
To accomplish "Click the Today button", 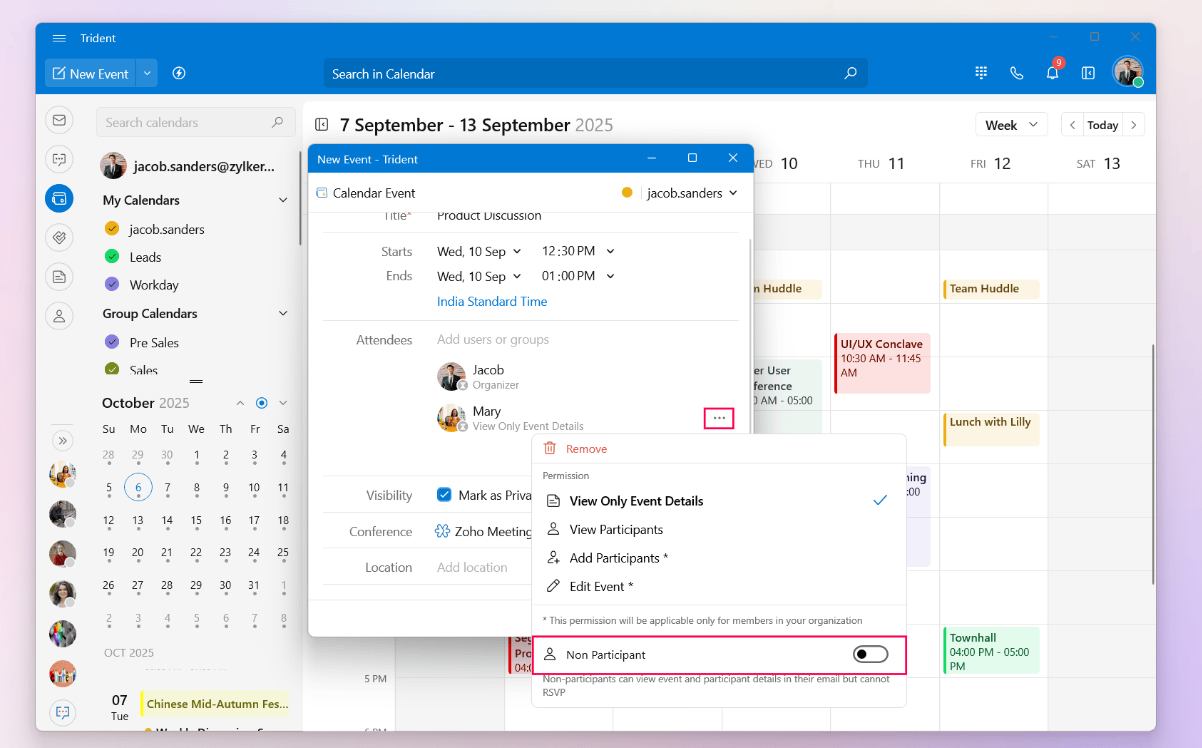I will (1103, 125).
